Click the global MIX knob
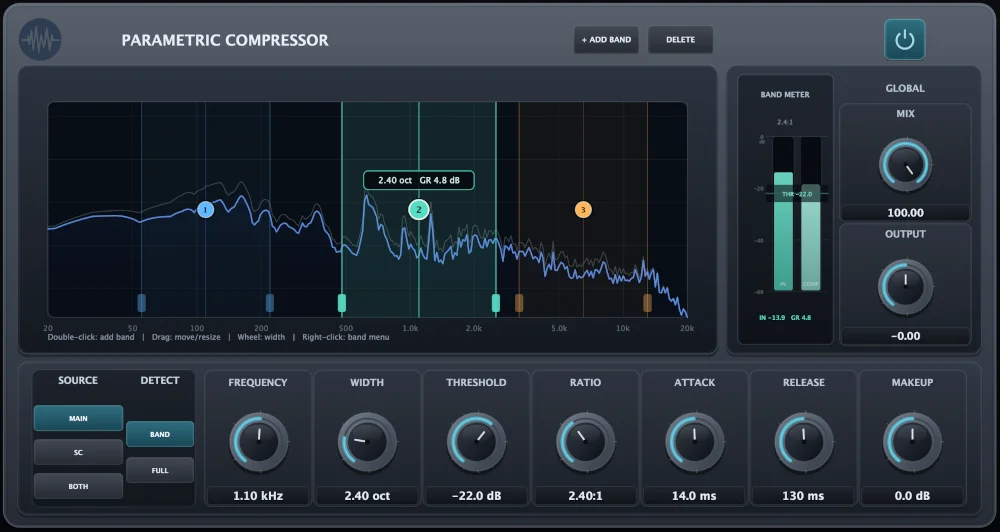1000x532 pixels. pyautogui.click(x=905, y=165)
